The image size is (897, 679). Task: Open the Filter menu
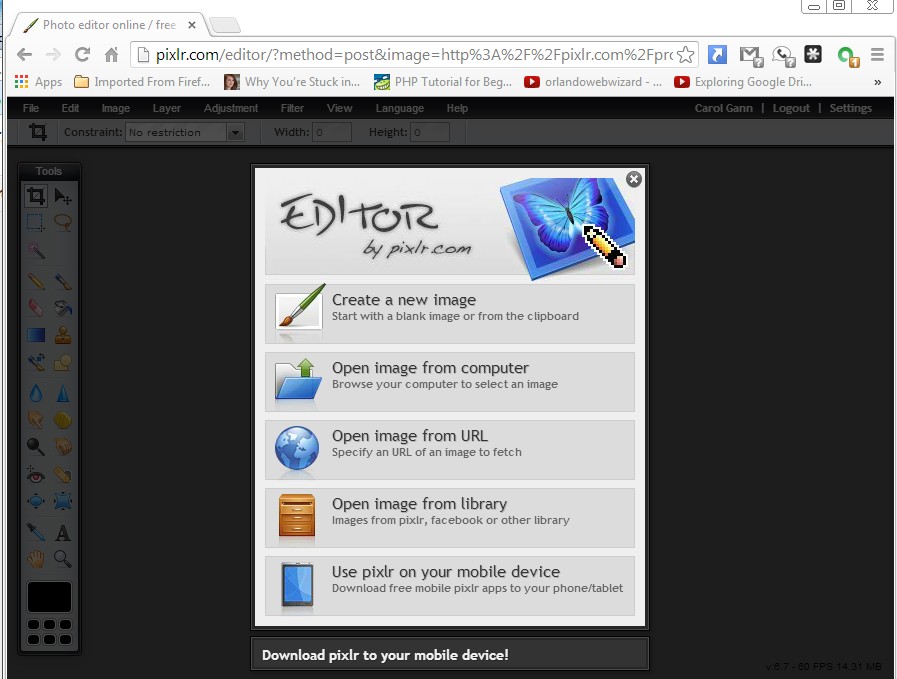[x=292, y=108]
